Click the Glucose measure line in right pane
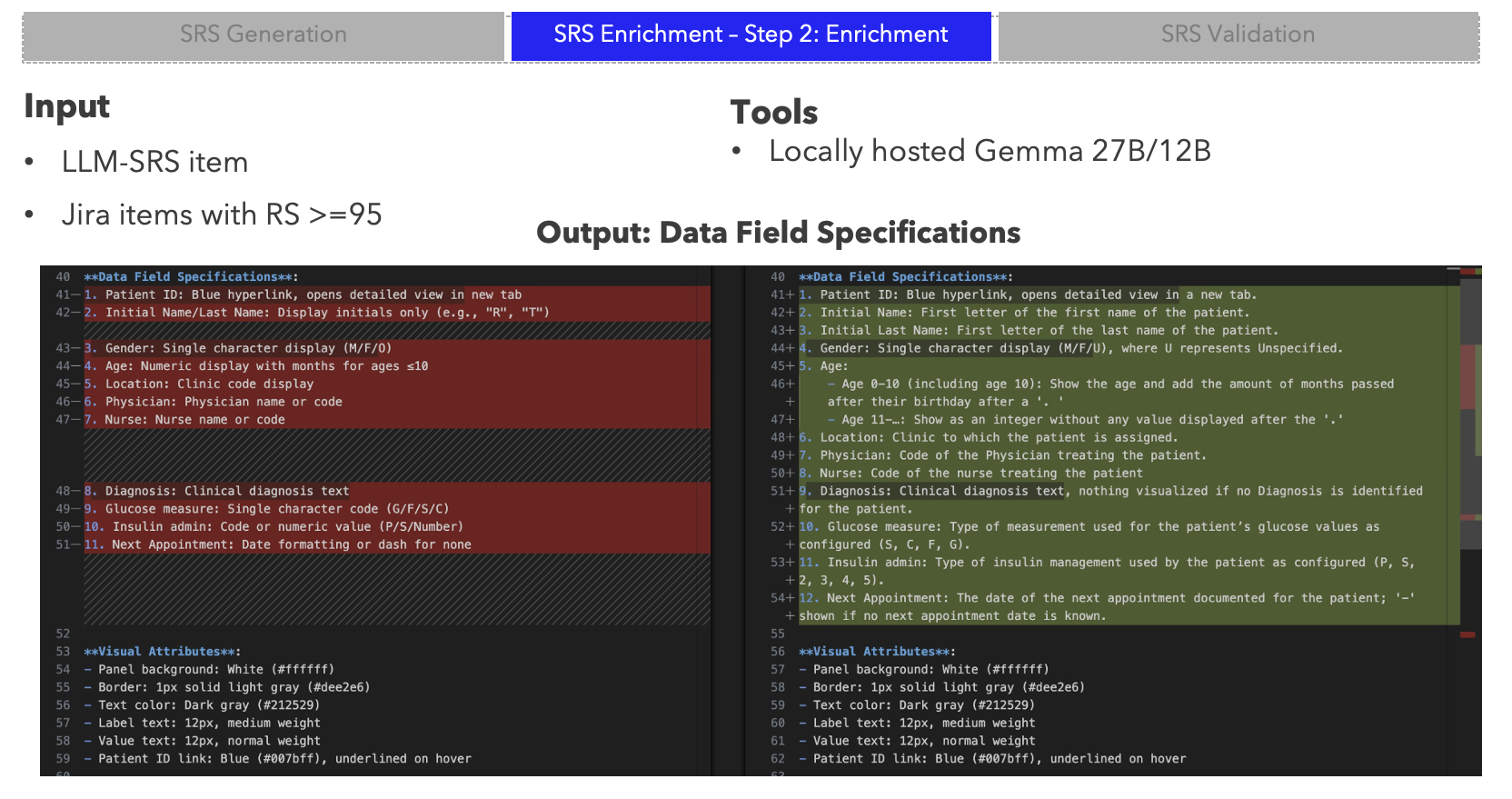 tap(1089, 527)
